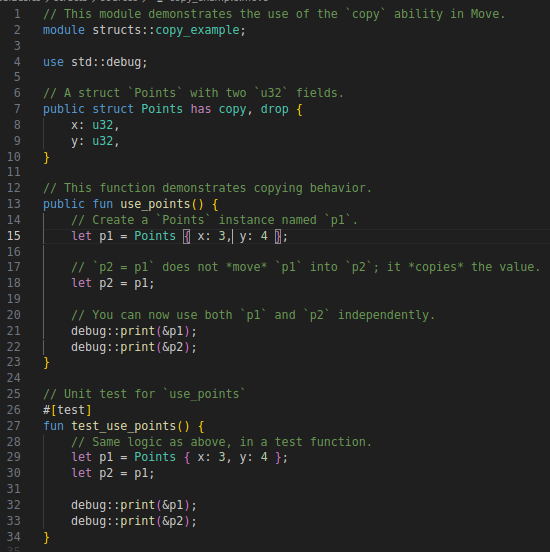Click the "drop" ability on line 7
This screenshot has height=552, width=550.
coord(274,109)
